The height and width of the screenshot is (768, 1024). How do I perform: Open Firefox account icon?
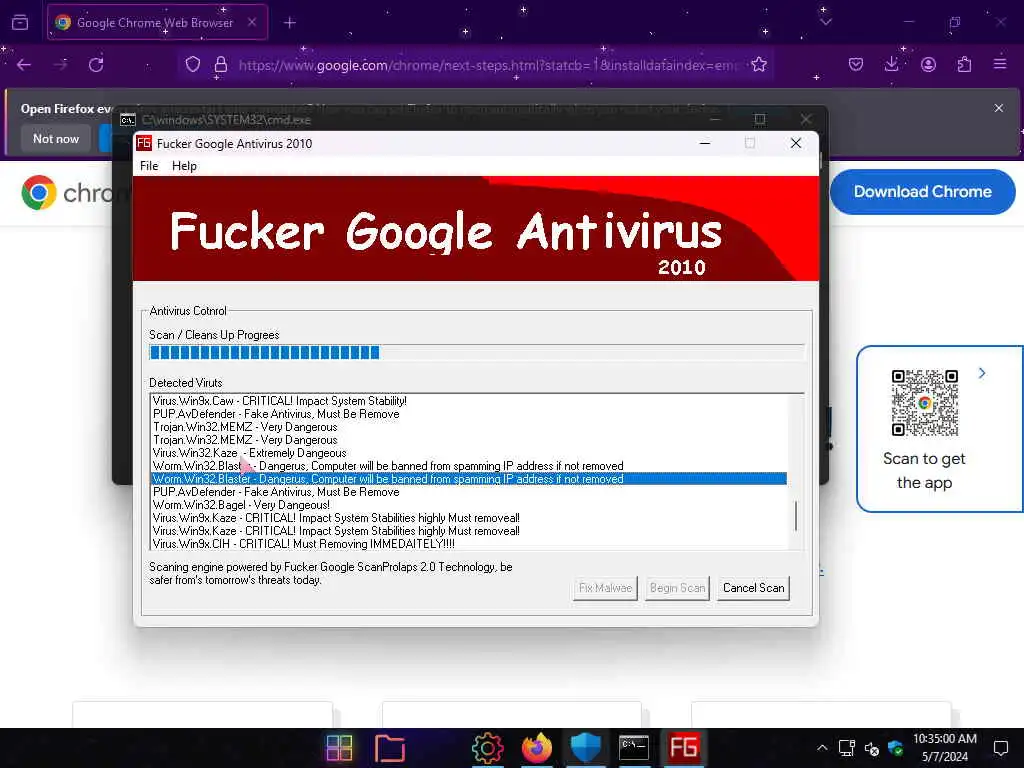tap(928, 65)
